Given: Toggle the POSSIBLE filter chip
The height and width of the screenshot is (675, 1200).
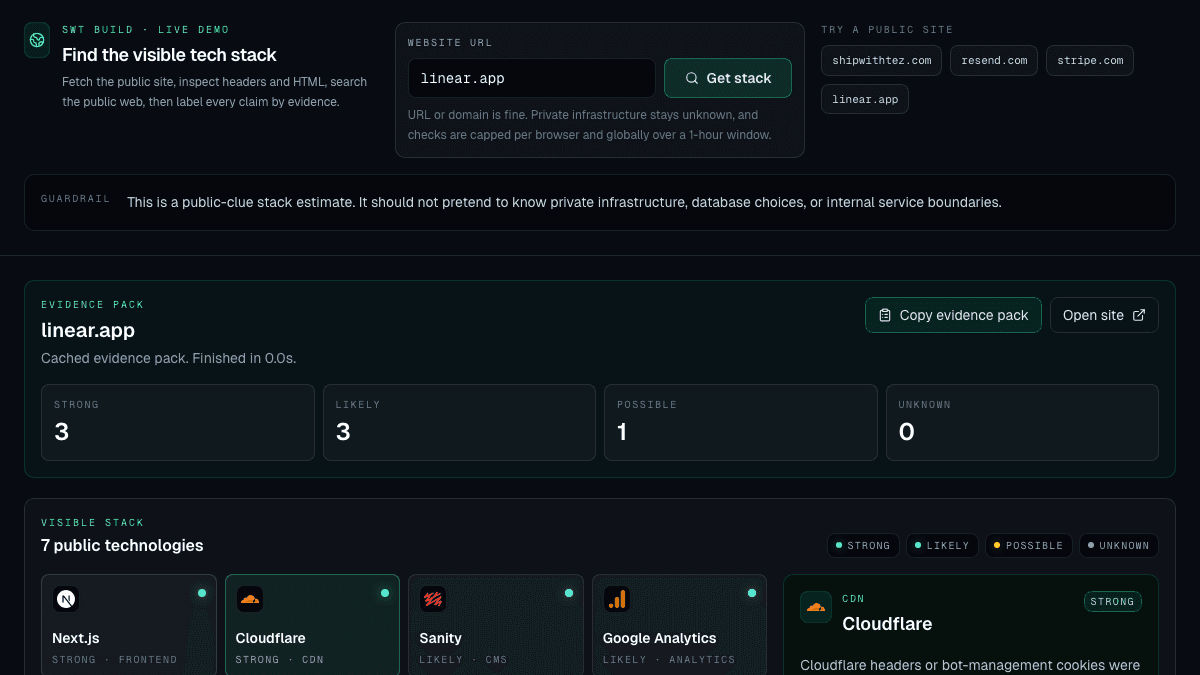Looking at the screenshot, I should (x=1029, y=546).
